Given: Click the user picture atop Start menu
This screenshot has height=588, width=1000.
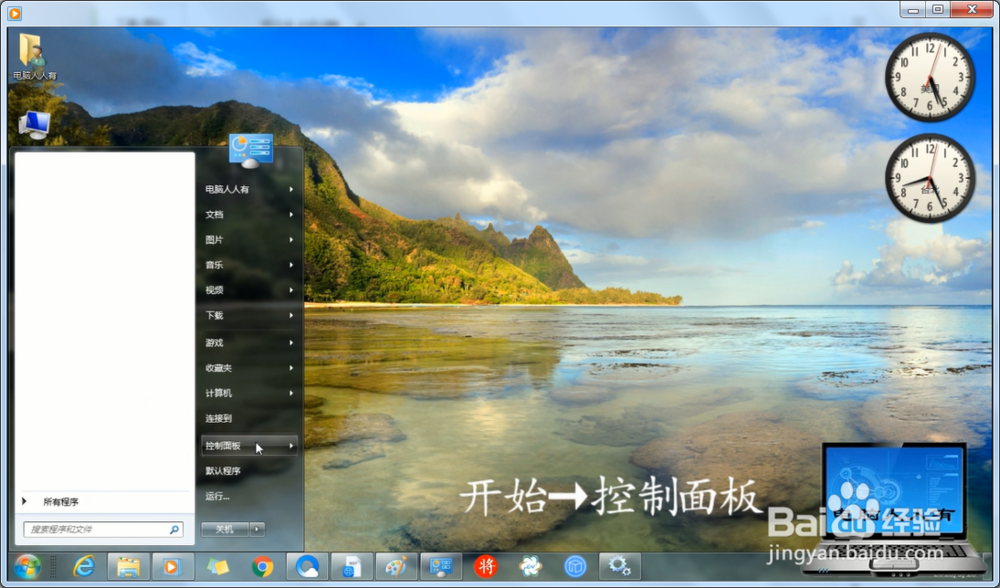Looking at the screenshot, I should pyautogui.click(x=251, y=151).
